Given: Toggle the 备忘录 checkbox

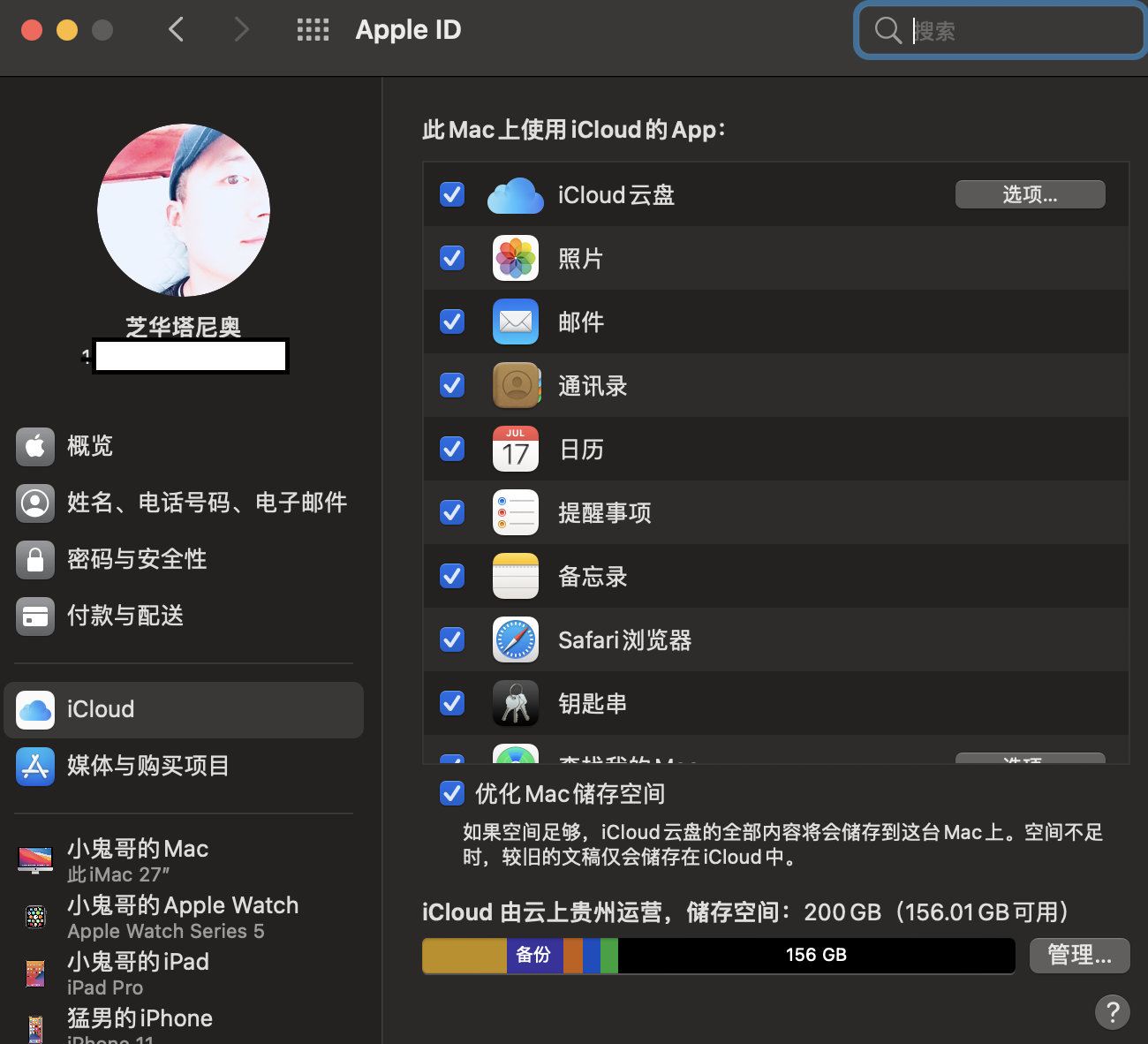Looking at the screenshot, I should point(452,576).
